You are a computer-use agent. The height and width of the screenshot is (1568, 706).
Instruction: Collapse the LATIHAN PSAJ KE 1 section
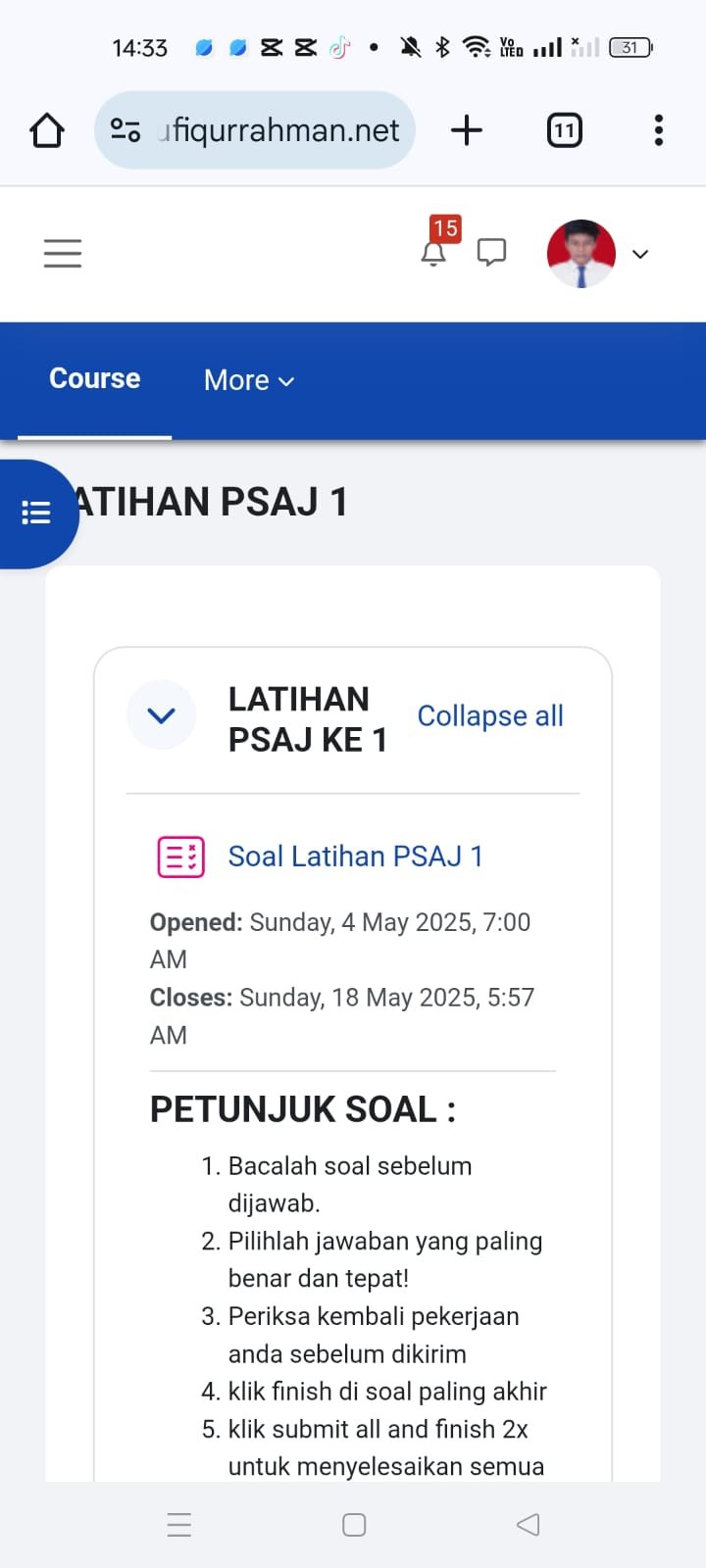(x=162, y=715)
